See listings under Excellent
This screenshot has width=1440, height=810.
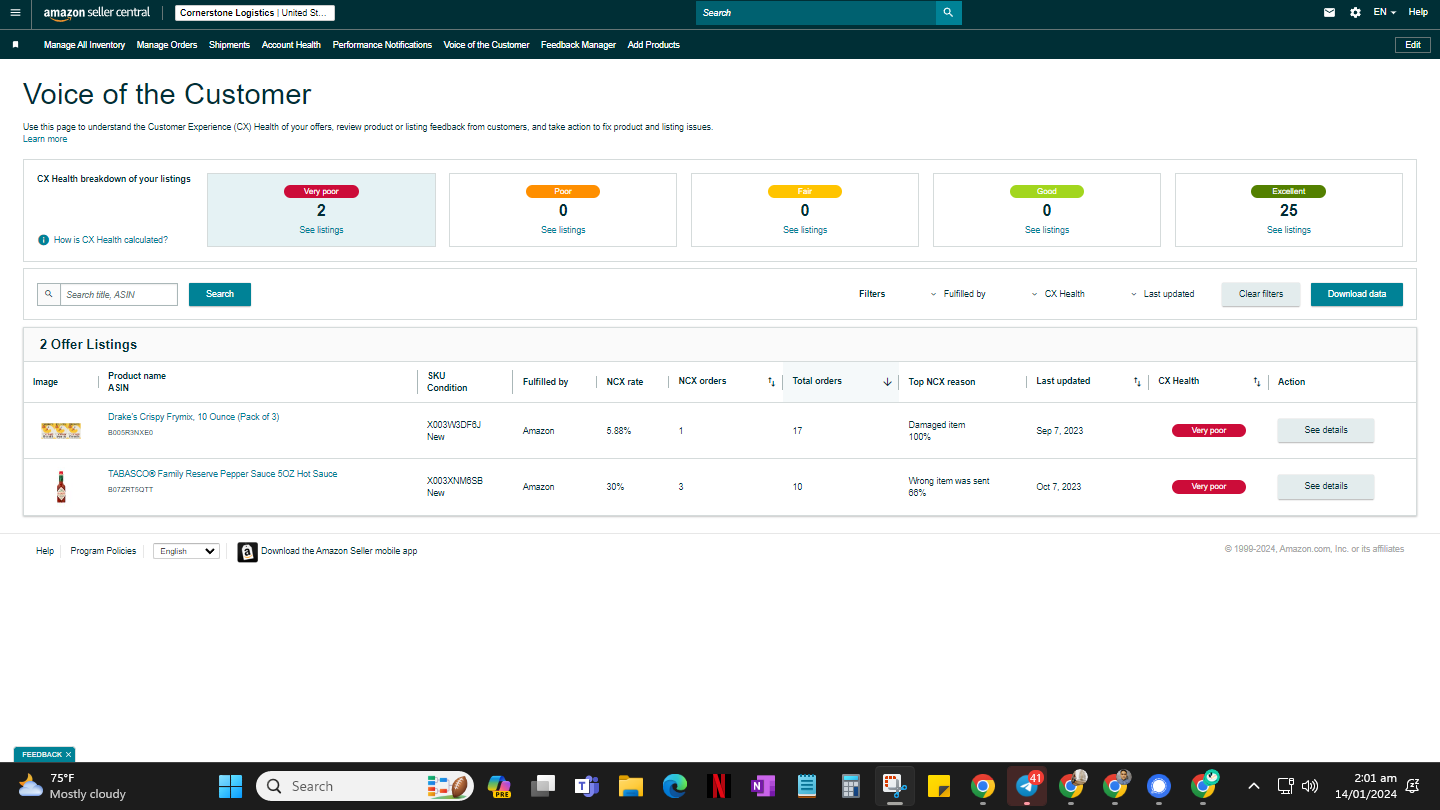[x=1289, y=230]
